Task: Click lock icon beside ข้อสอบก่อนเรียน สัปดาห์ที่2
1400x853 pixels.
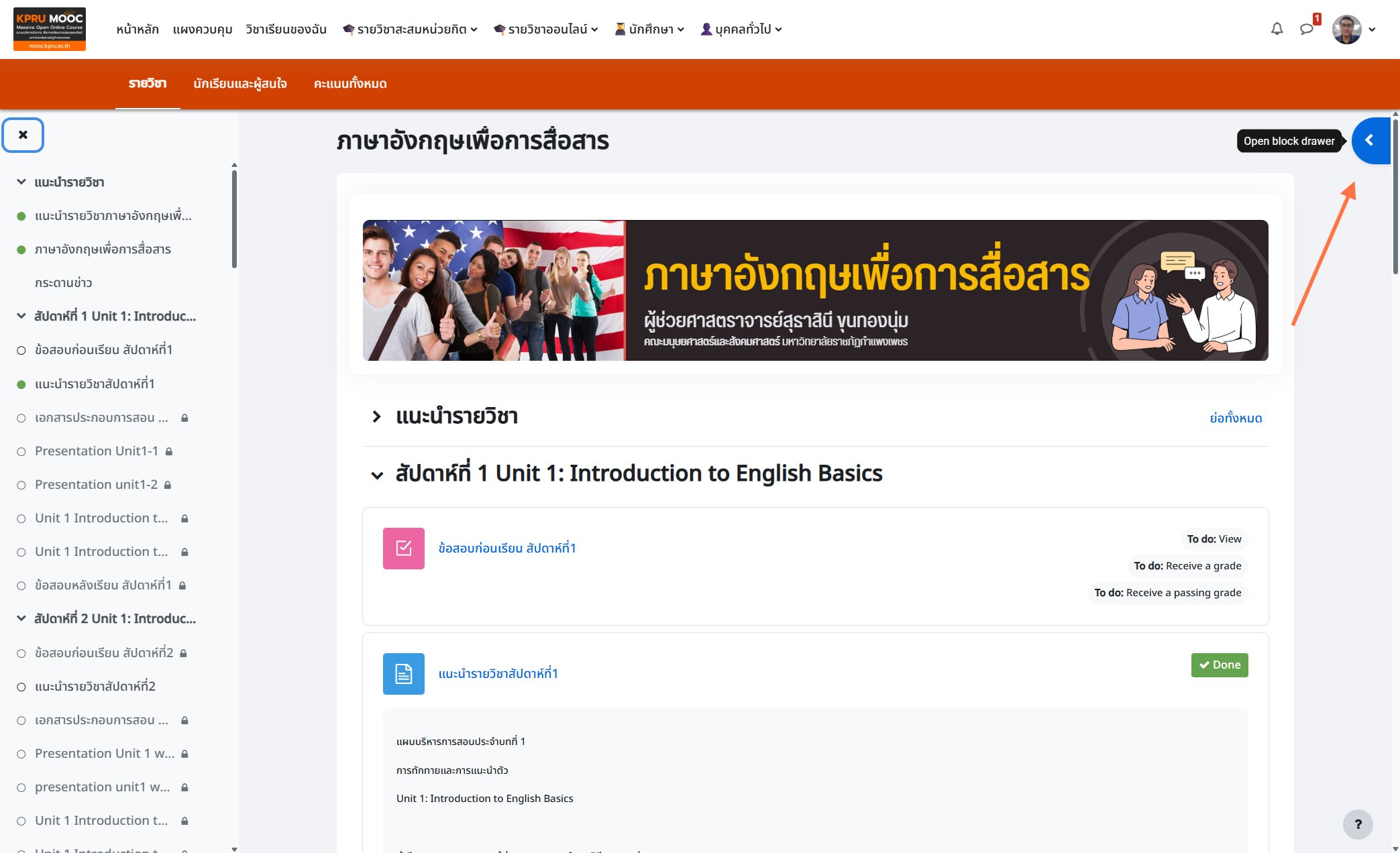Action: click(x=184, y=653)
